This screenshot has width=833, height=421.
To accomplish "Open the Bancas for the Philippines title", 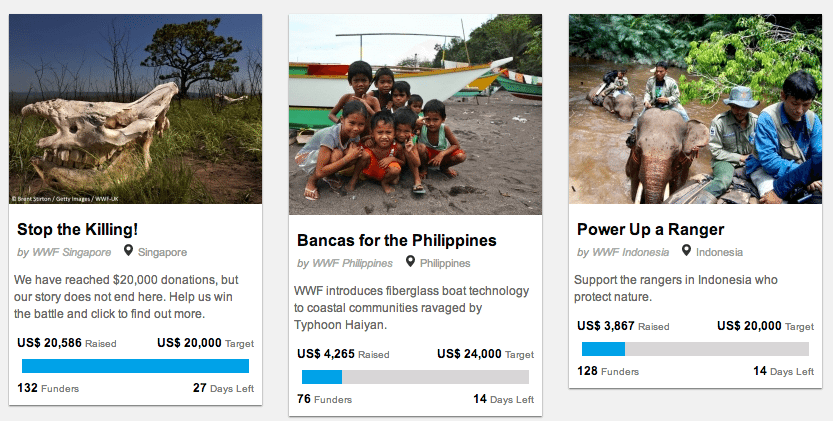I will 397,241.
